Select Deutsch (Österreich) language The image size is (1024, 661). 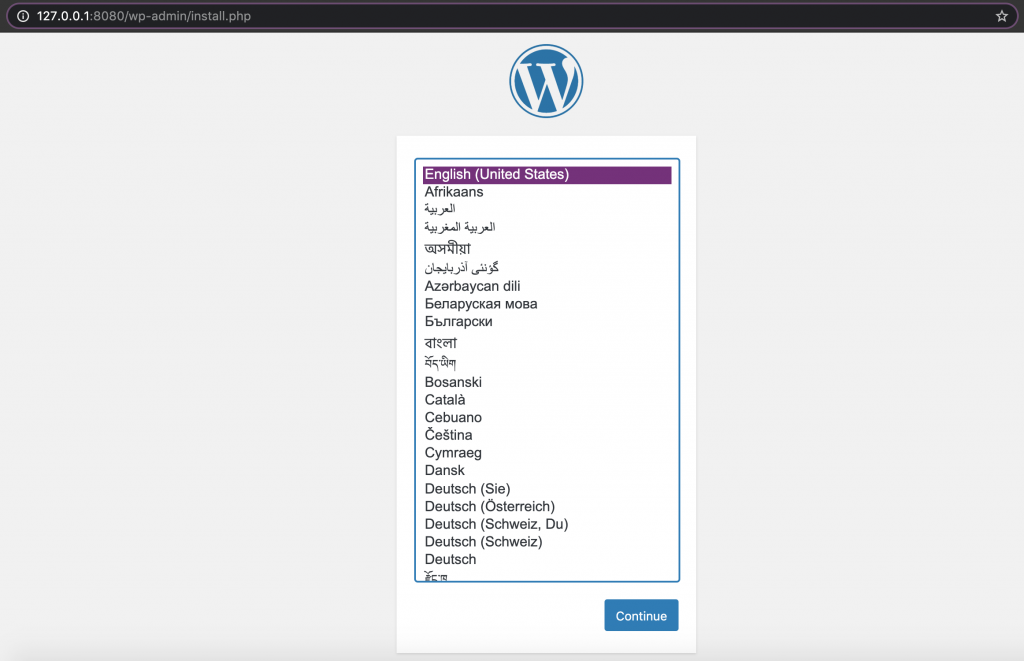(490, 507)
